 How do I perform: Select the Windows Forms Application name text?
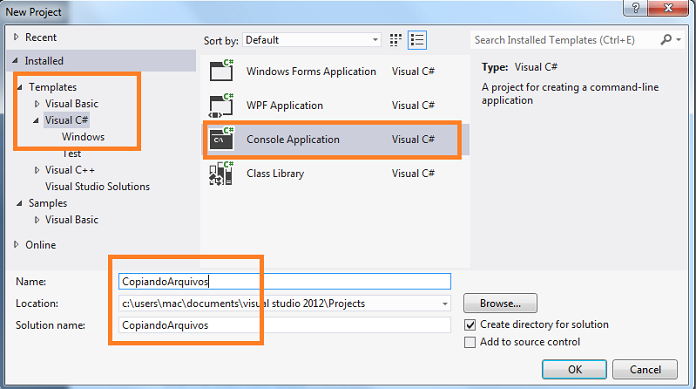[x=311, y=71]
